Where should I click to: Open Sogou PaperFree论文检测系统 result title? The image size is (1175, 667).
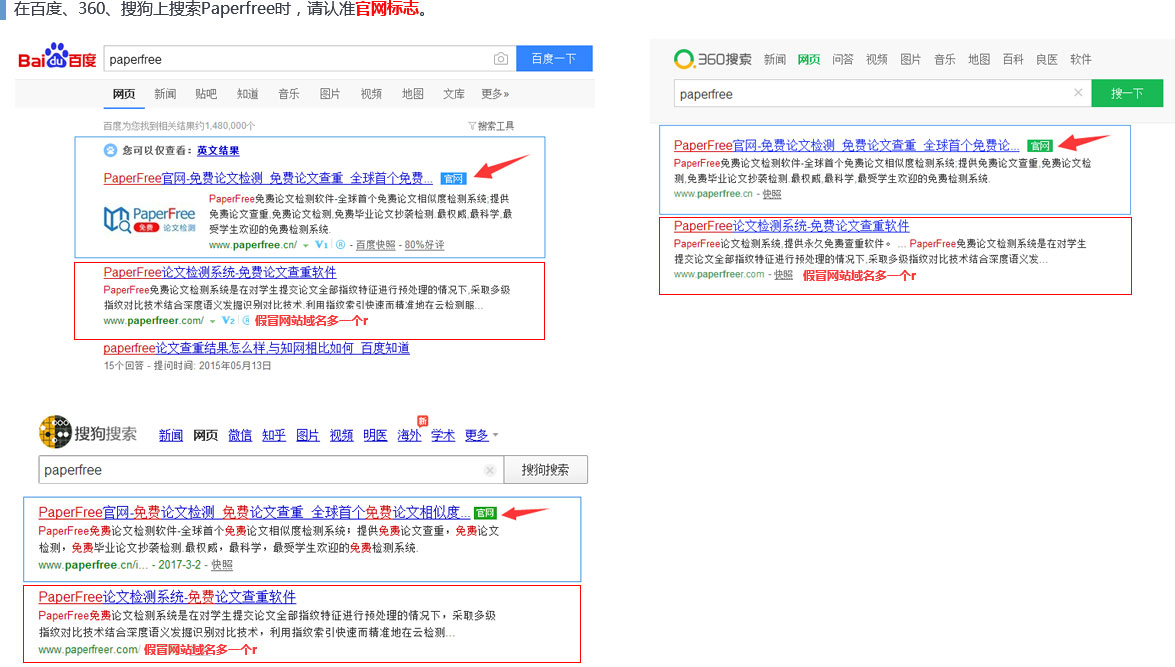(167, 597)
